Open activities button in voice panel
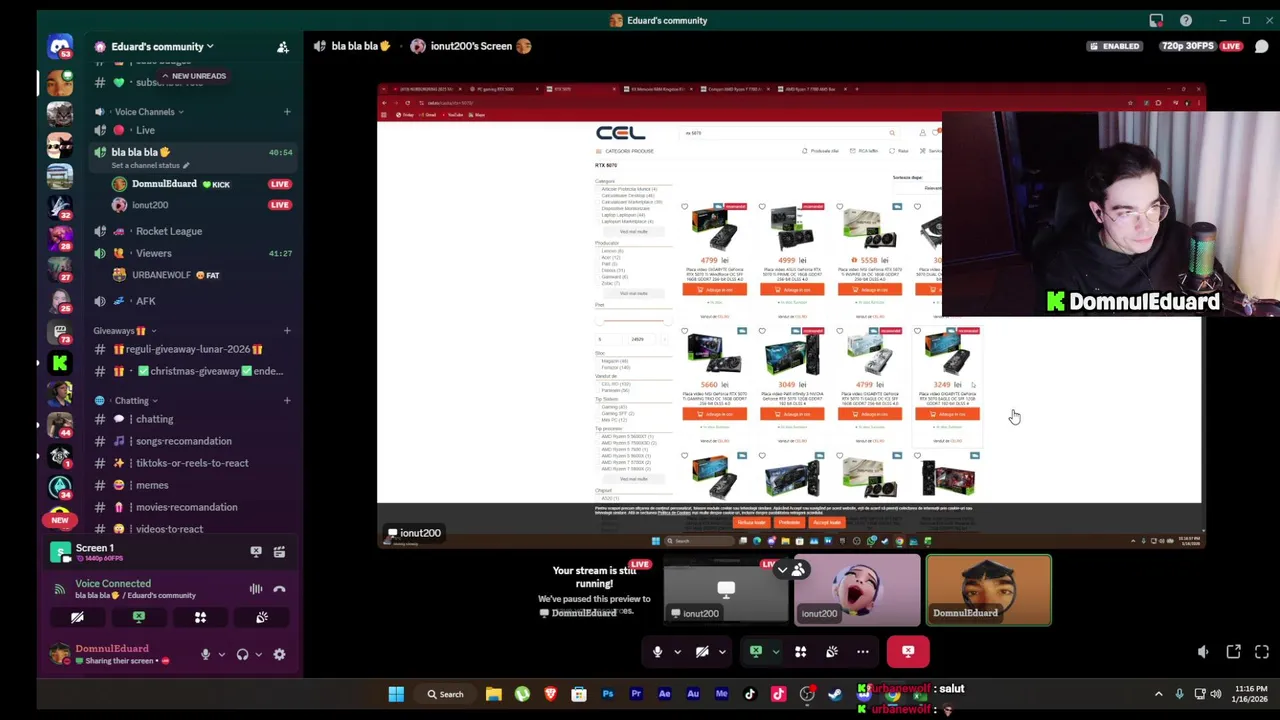 click(200, 617)
